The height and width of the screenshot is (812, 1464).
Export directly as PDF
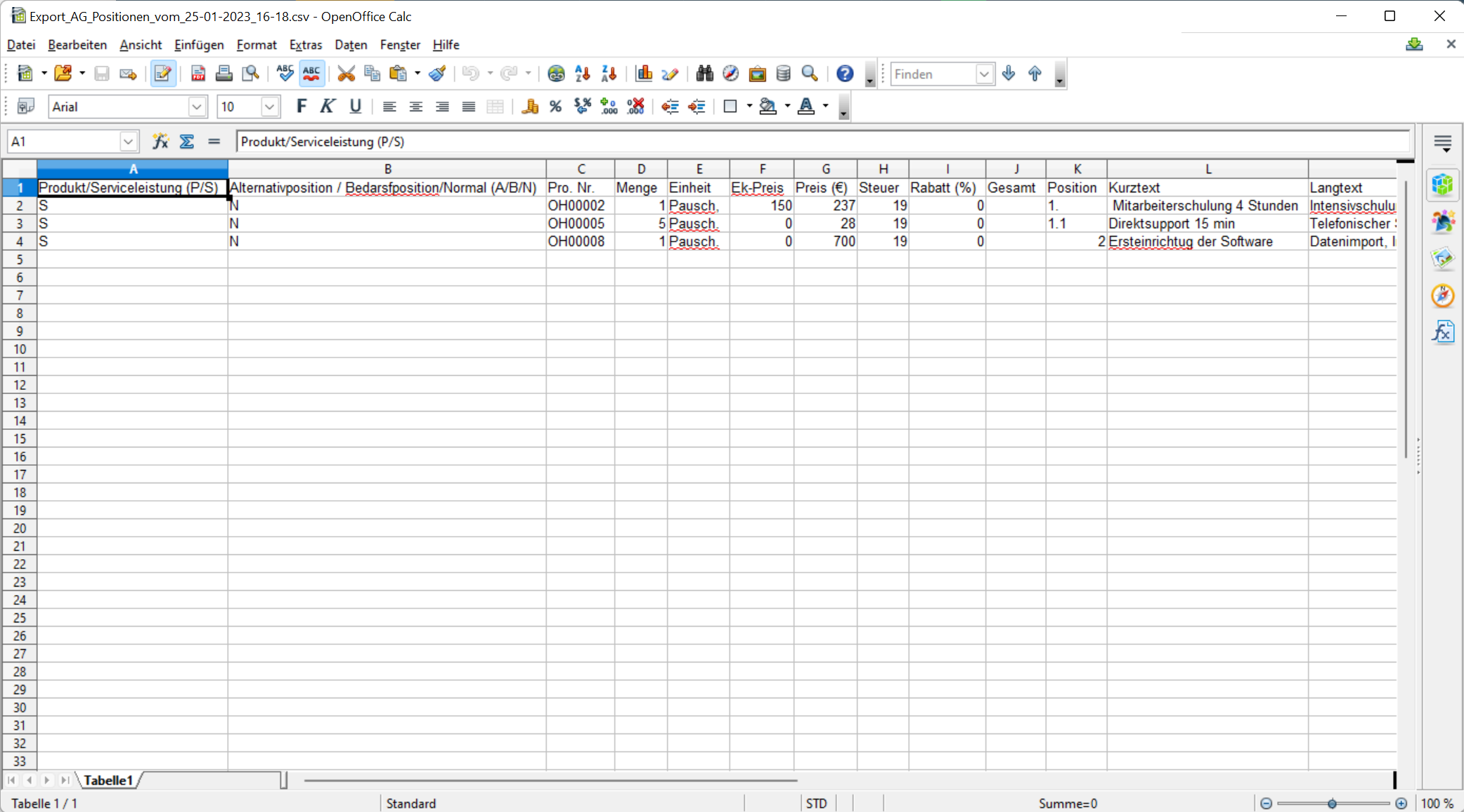[x=198, y=74]
